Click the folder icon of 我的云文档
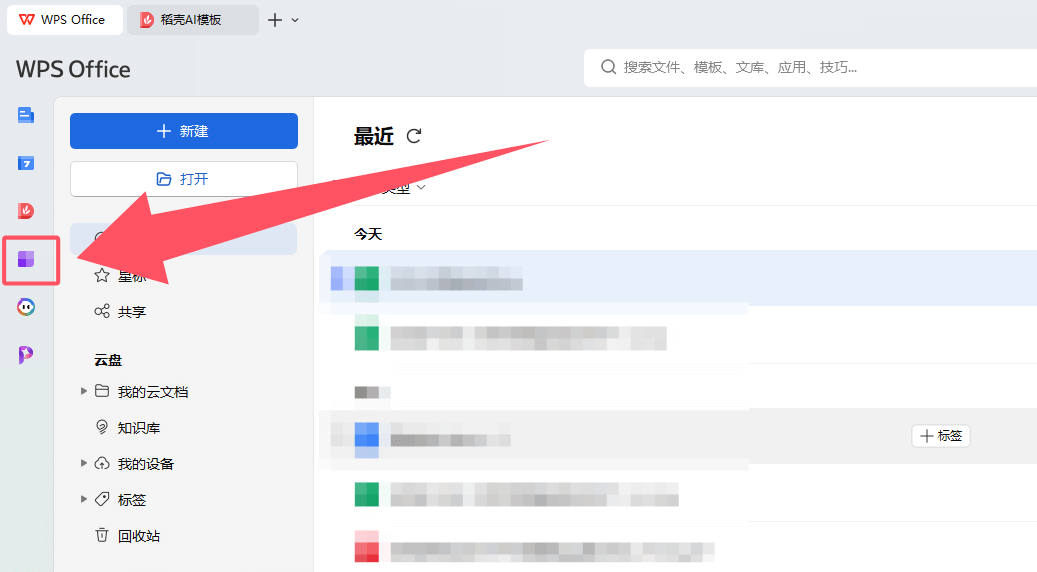 [x=102, y=391]
